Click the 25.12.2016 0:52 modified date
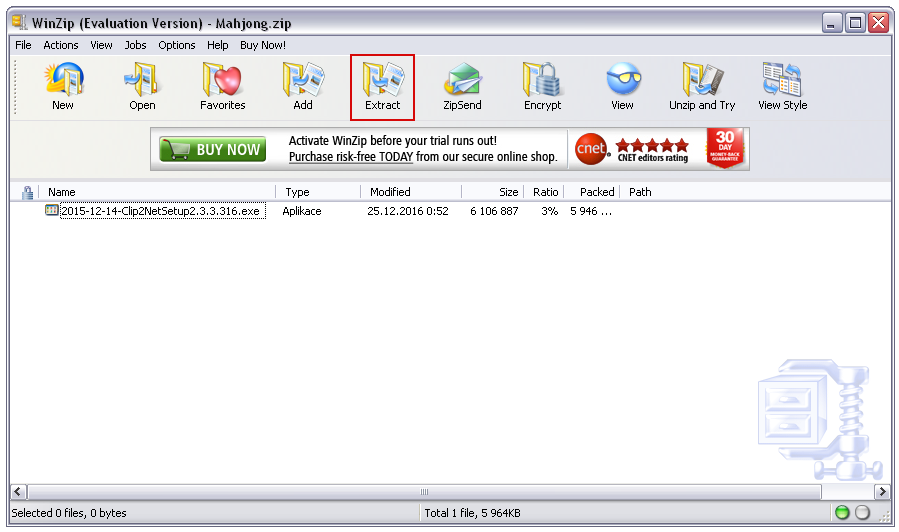 408,211
